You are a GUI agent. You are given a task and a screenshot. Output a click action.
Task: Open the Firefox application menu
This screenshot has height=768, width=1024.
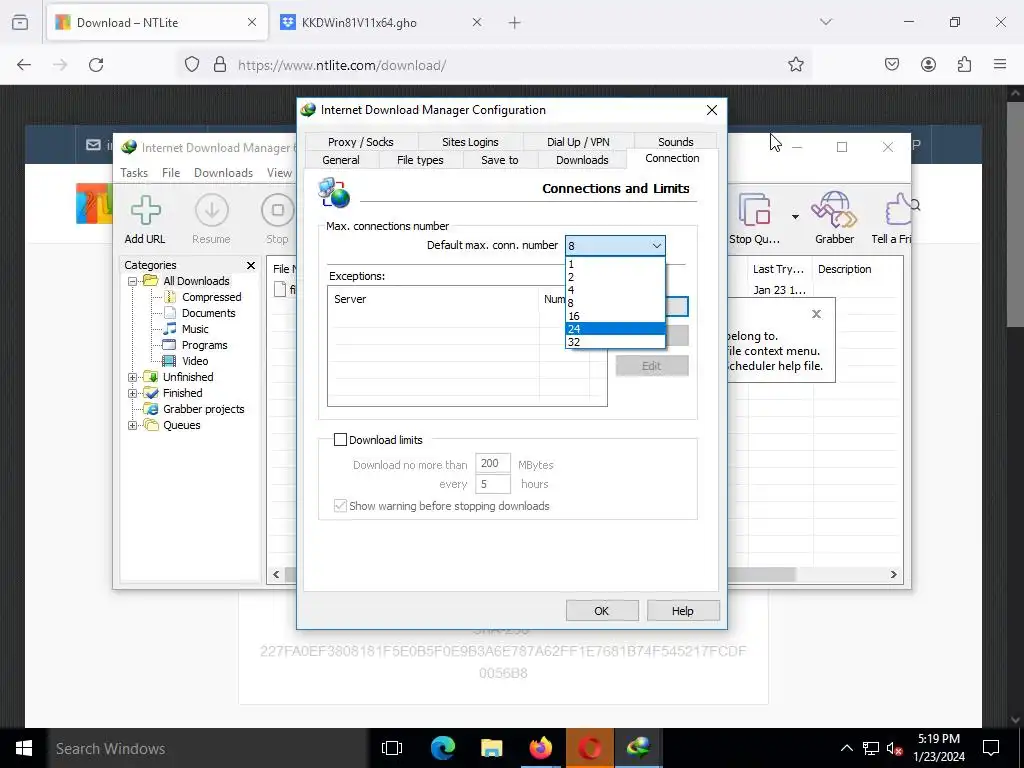[x=1000, y=64]
